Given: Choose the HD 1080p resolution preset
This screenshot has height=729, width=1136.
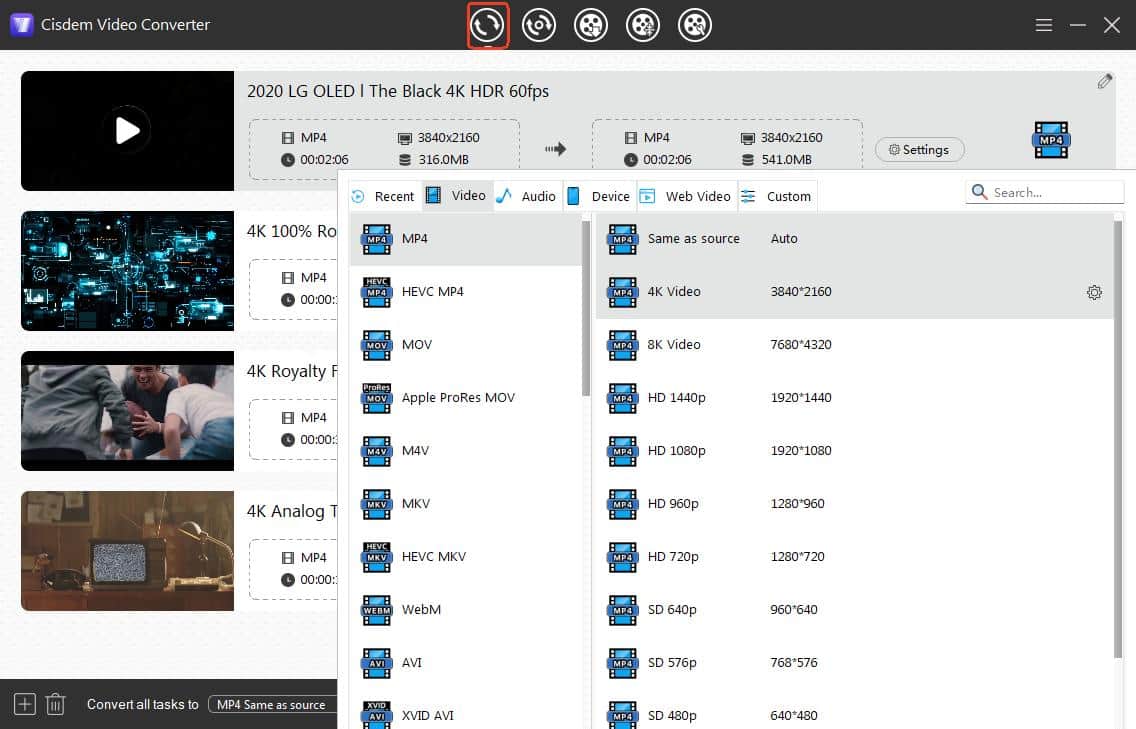Looking at the screenshot, I should point(676,451).
